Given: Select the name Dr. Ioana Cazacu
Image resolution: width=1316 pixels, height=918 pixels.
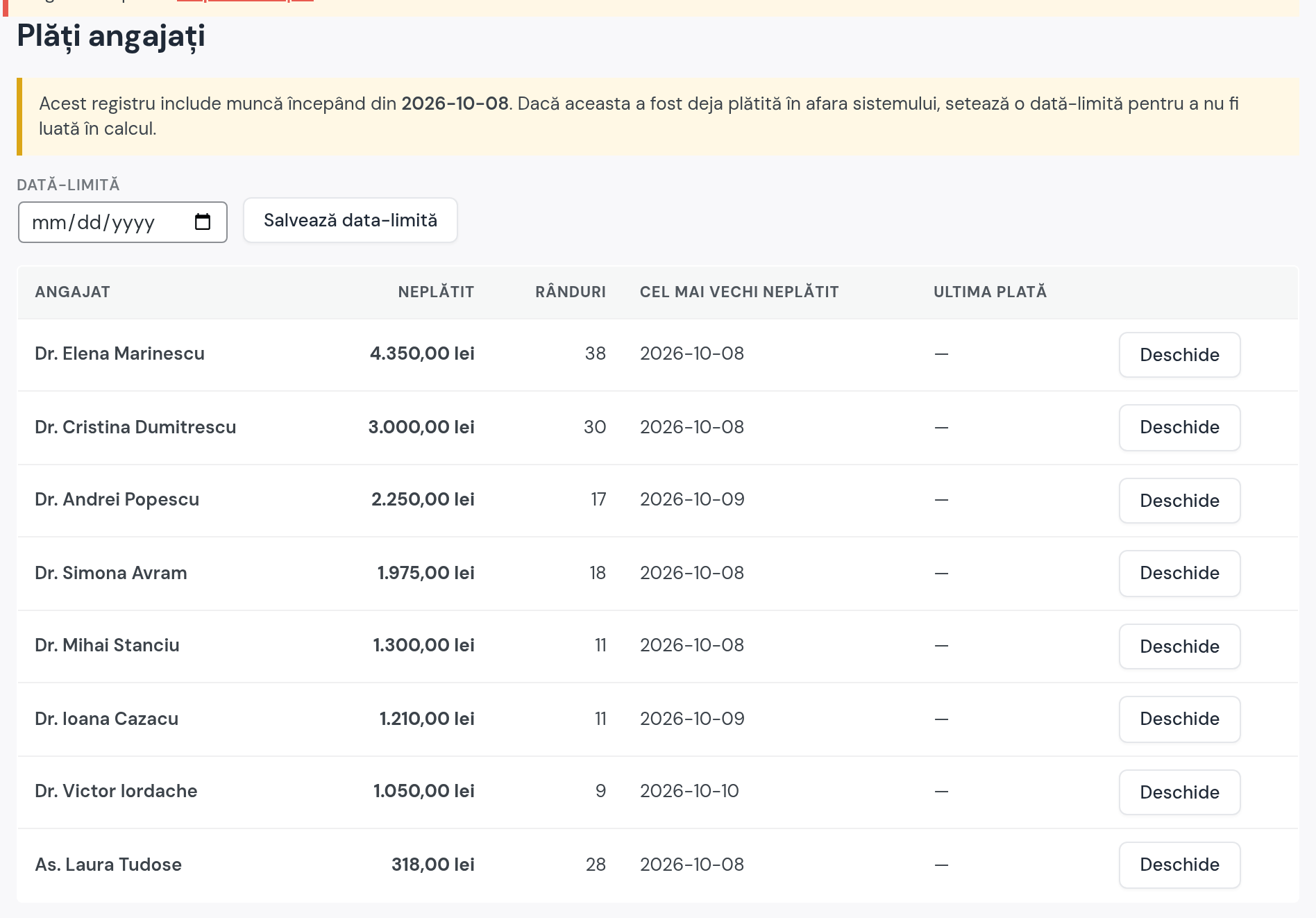Looking at the screenshot, I should (x=106, y=719).
